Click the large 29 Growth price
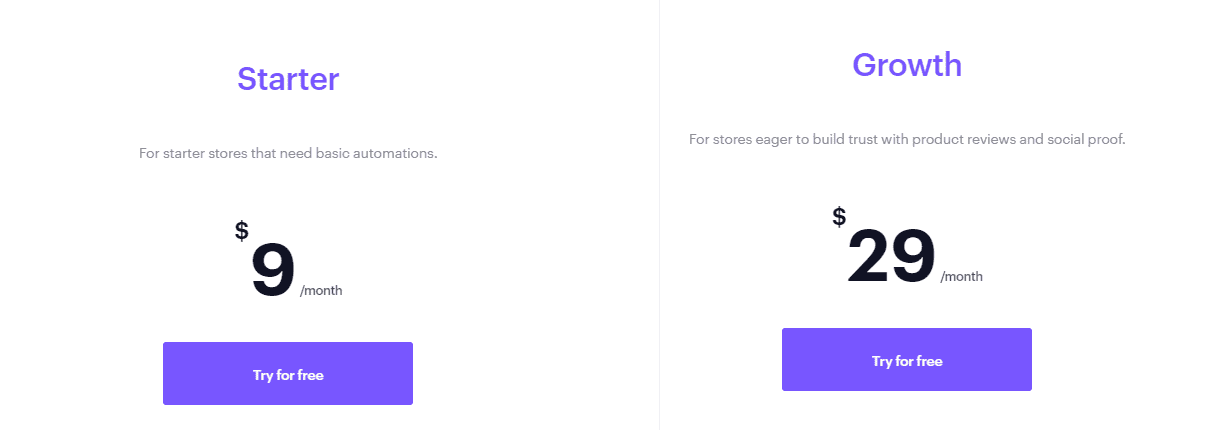The width and height of the screenshot is (1229, 430). click(891, 256)
